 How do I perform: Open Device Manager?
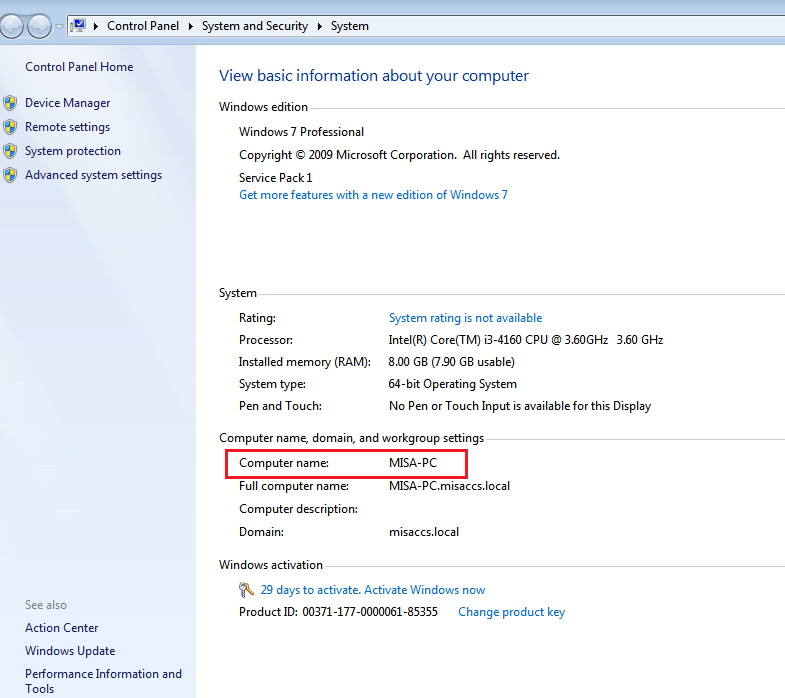pos(68,103)
